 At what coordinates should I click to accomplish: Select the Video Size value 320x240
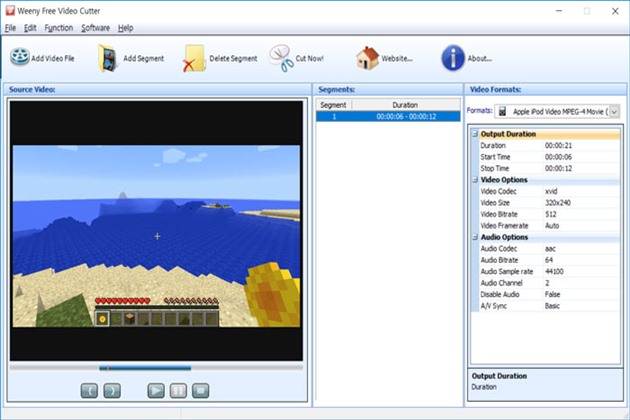pos(558,203)
